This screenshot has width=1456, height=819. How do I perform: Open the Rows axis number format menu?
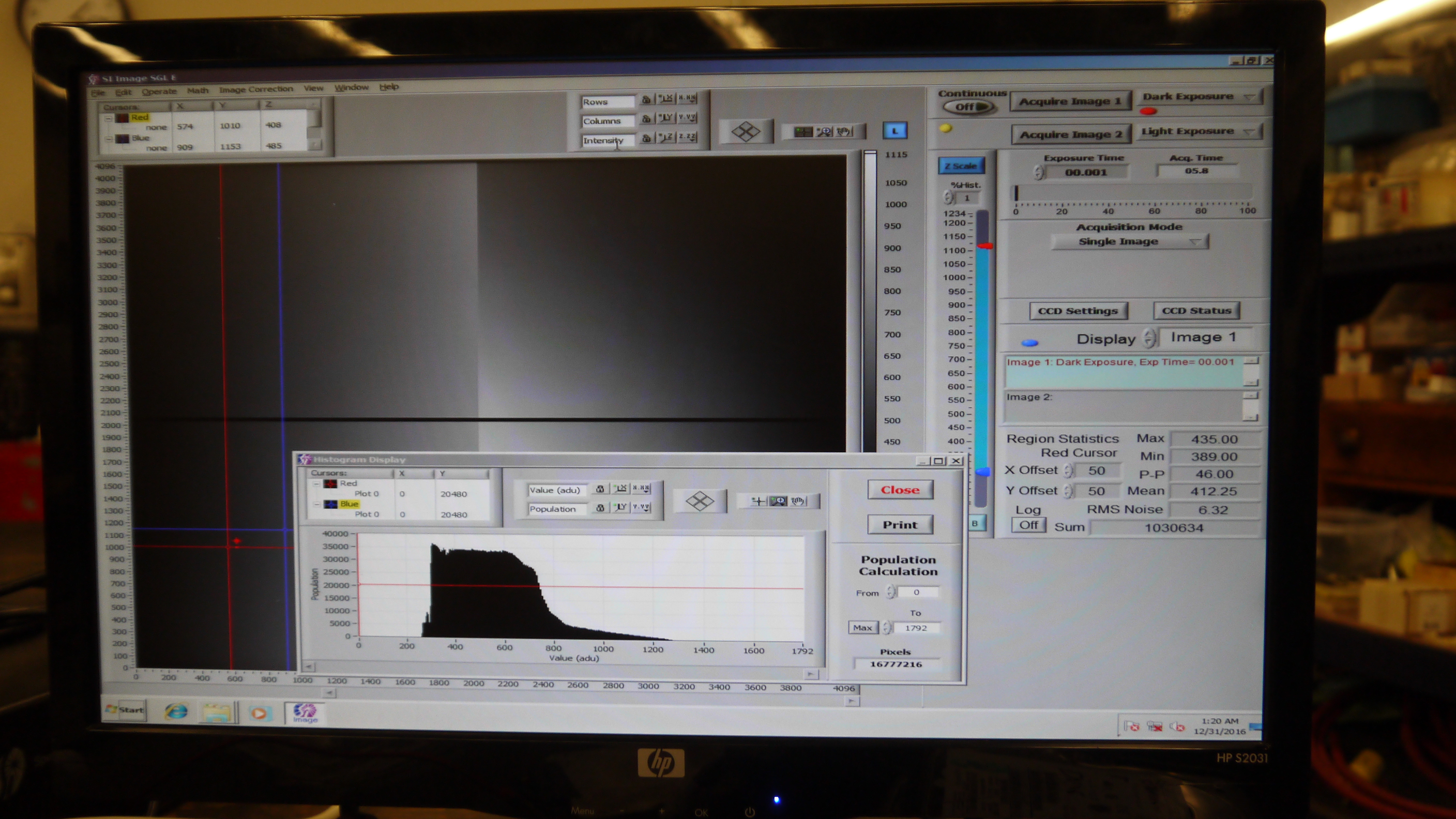tap(687, 98)
